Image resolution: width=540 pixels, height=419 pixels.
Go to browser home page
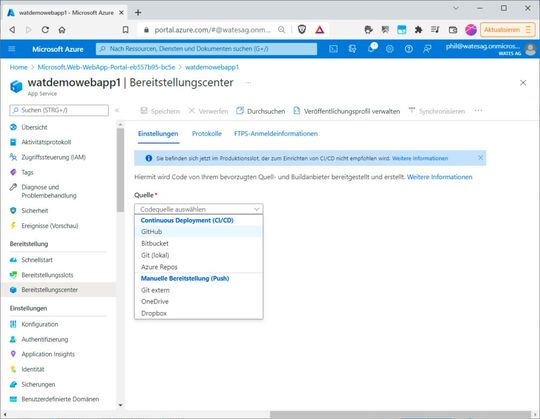(x=62, y=30)
